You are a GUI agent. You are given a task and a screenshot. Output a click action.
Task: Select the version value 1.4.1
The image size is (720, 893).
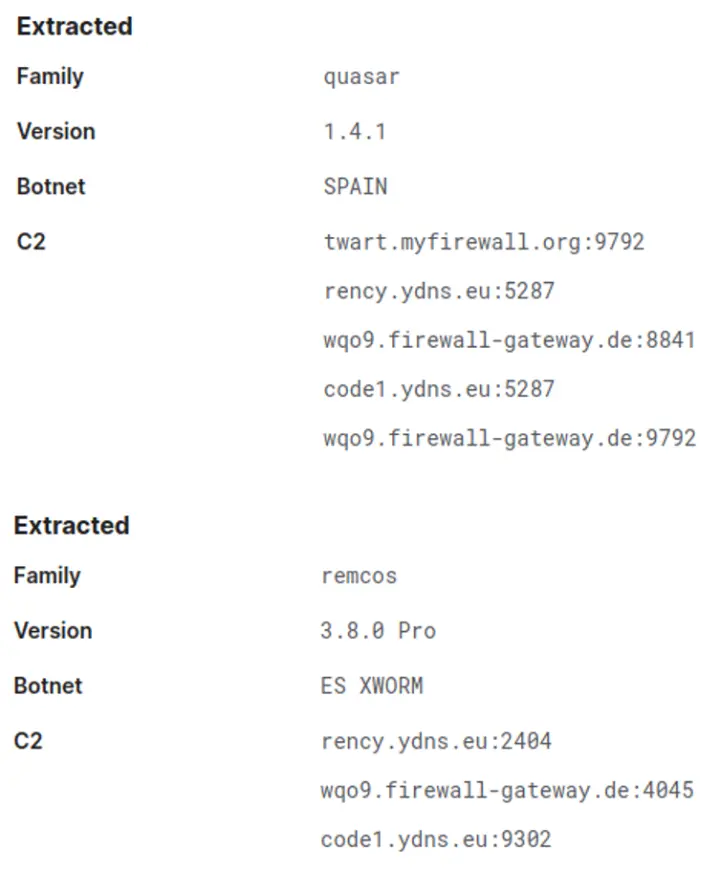354,132
